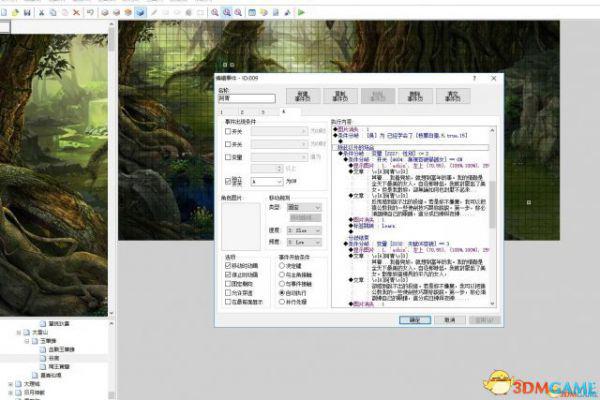Open the Database toolbar icon
Viewport: 600px width, 400px height.
(252, 13)
